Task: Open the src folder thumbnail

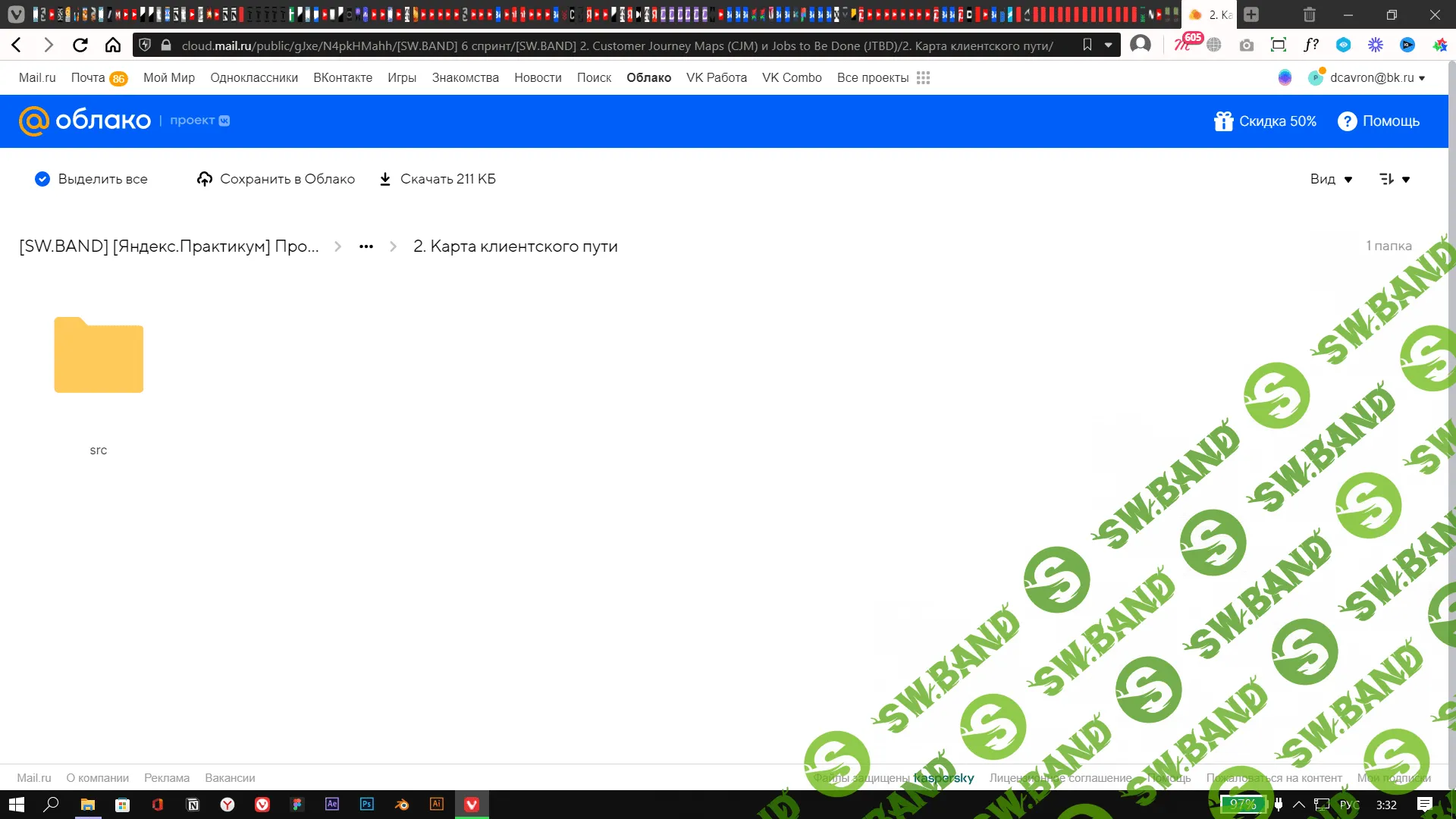Action: click(x=99, y=355)
